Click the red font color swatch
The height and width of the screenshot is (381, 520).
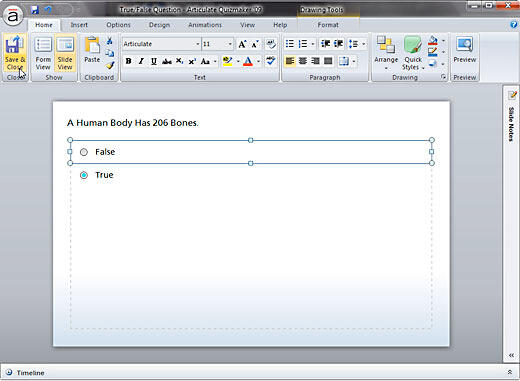pyautogui.click(x=248, y=61)
